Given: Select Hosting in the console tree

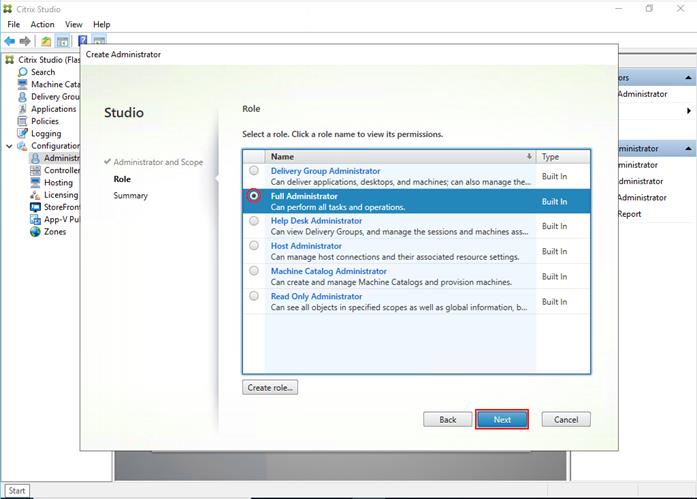Looking at the screenshot, I should click(58, 182).
